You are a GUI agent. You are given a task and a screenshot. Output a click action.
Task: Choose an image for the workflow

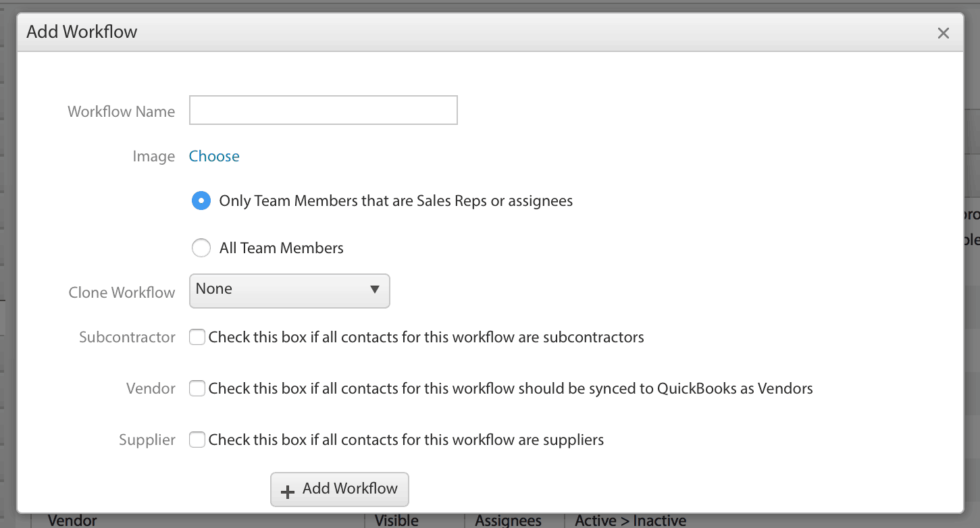[x=214, y=156]
